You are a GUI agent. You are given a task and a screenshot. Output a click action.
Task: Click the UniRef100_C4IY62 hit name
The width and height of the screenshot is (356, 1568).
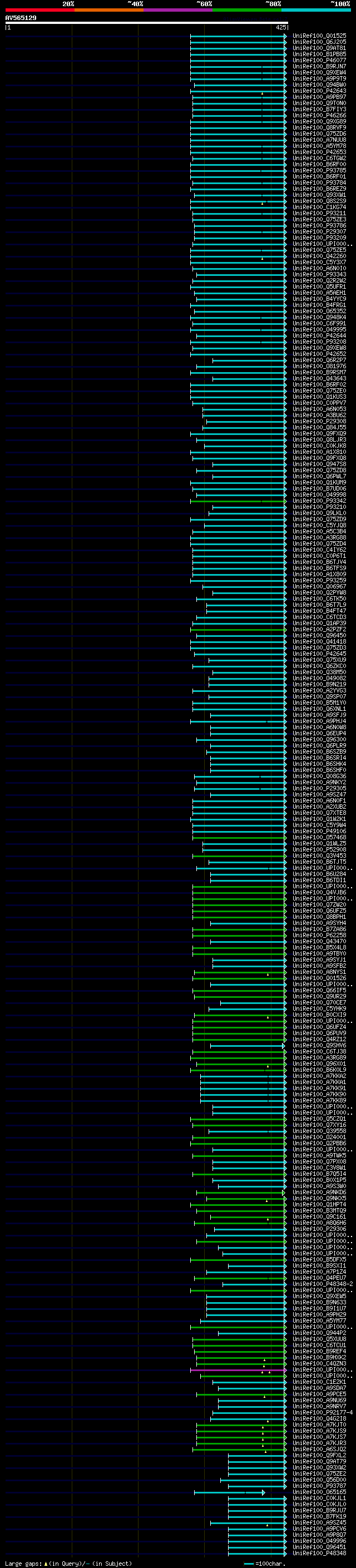click(x=319, y=550)
